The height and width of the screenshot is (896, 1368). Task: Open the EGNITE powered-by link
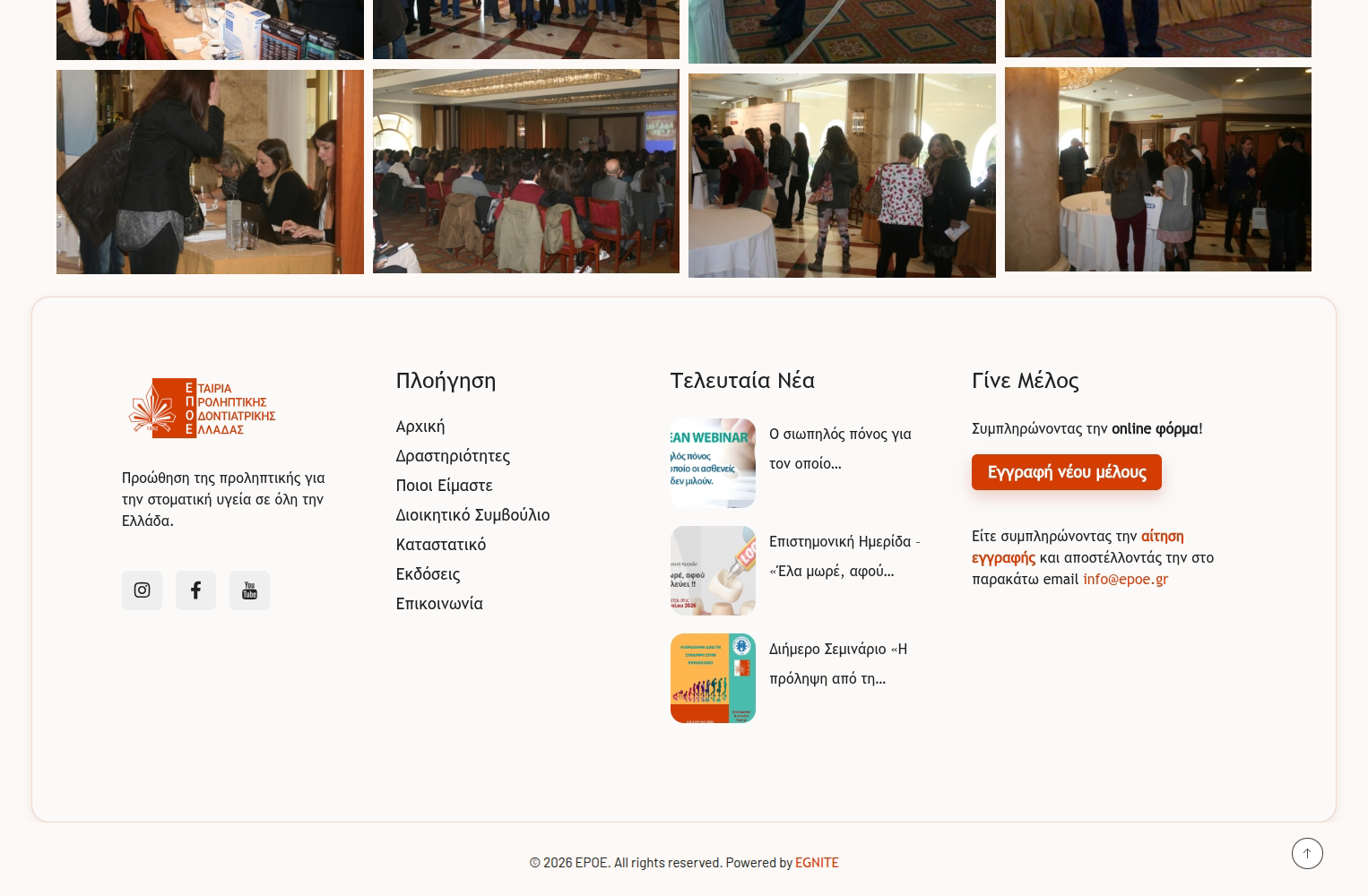coord(817,862)
